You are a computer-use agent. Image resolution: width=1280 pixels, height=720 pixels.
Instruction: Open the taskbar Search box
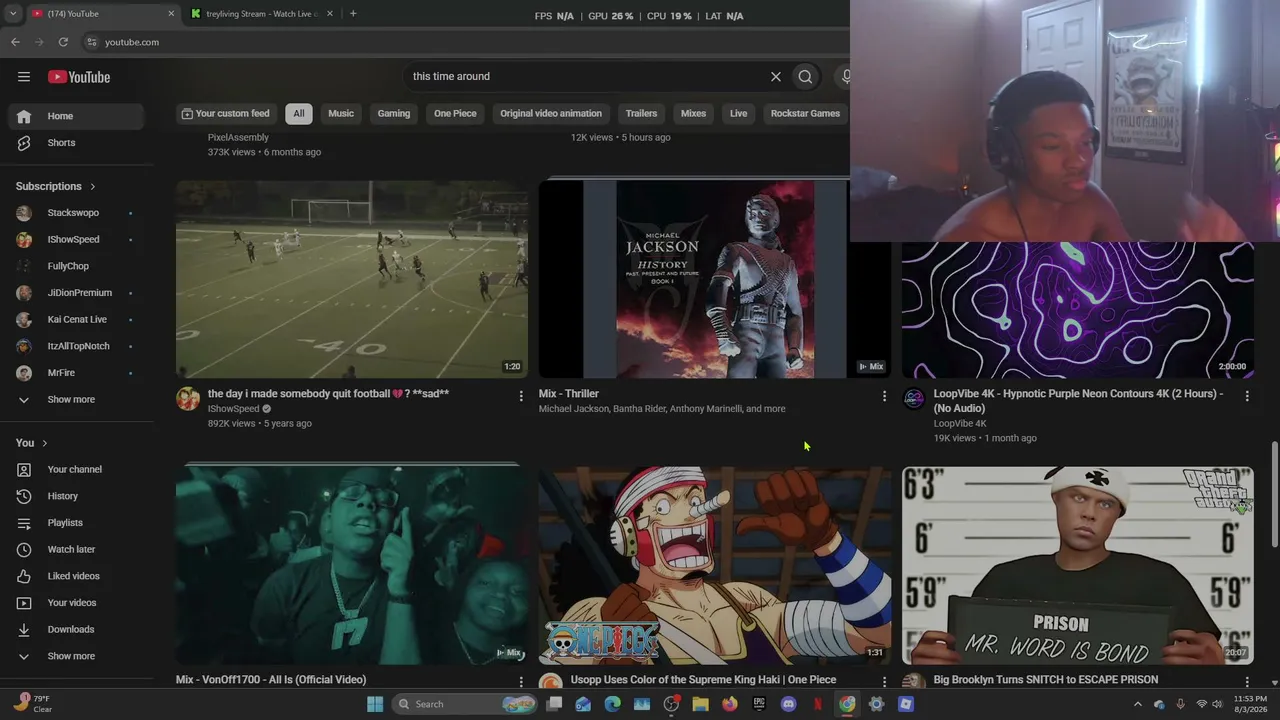click(x=465, y=704)
